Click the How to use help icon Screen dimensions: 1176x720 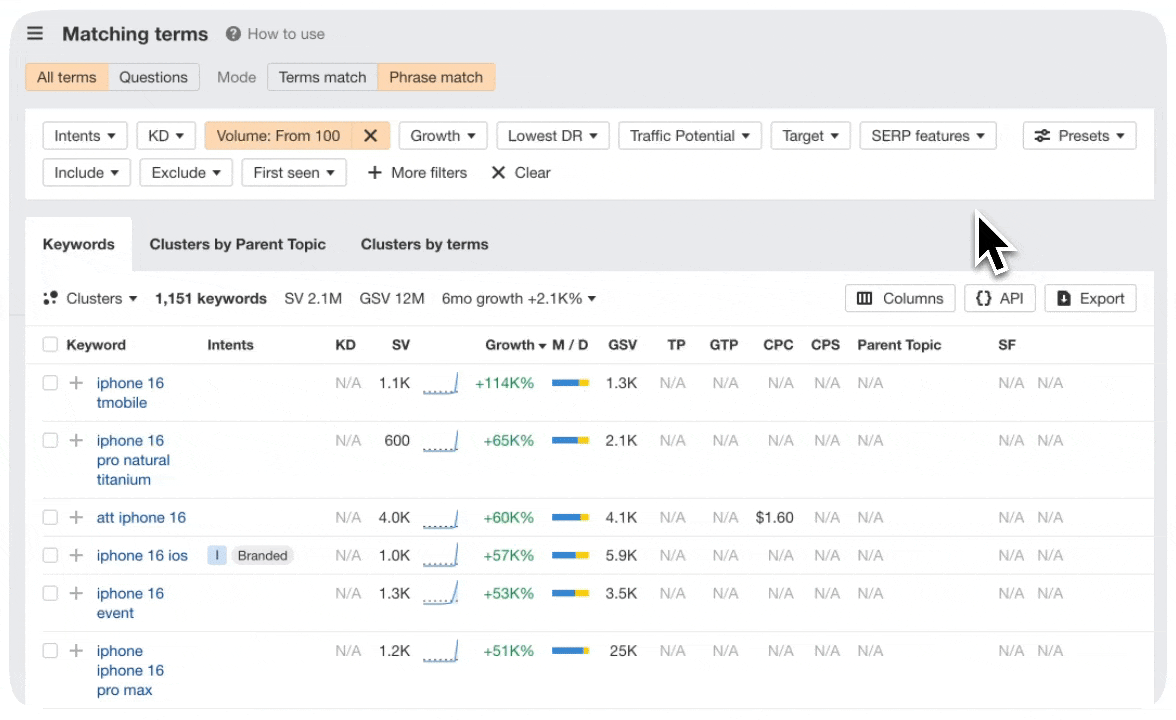coord(234,34)
